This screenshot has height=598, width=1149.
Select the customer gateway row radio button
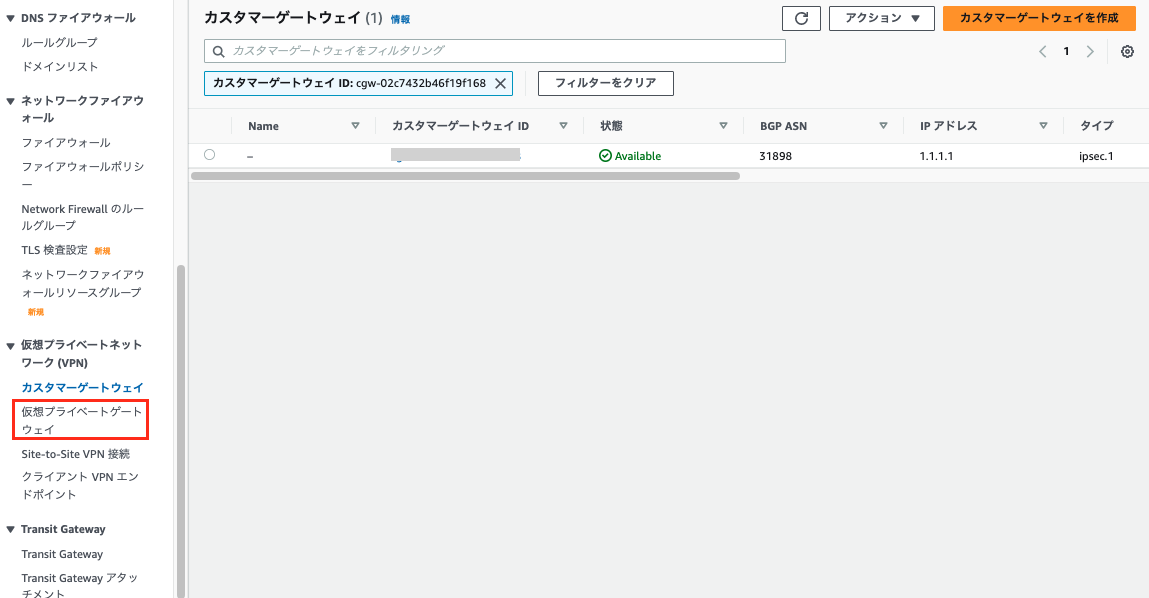[209, 155]
